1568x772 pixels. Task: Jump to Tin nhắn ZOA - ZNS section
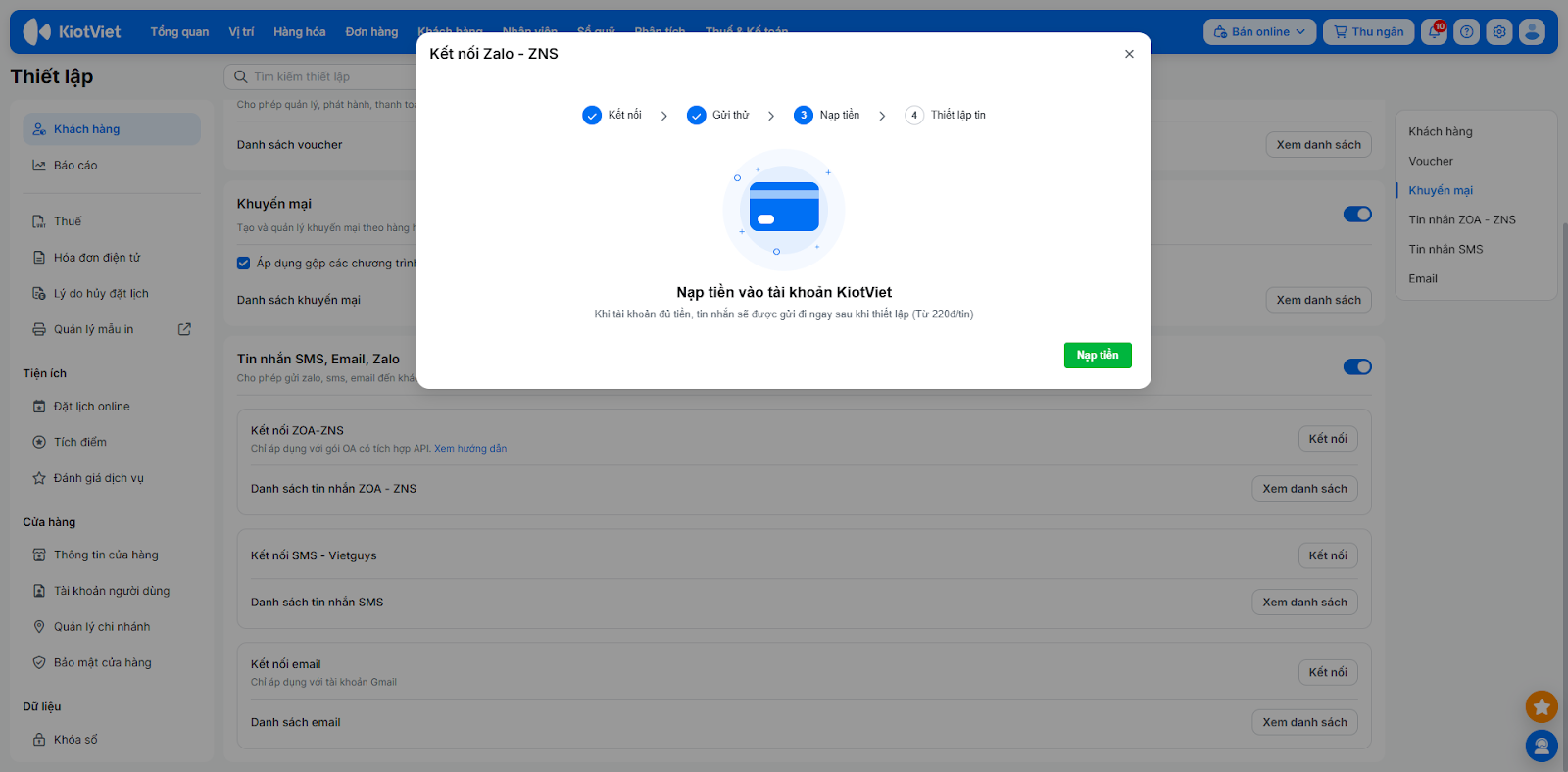coord(1462,220)
